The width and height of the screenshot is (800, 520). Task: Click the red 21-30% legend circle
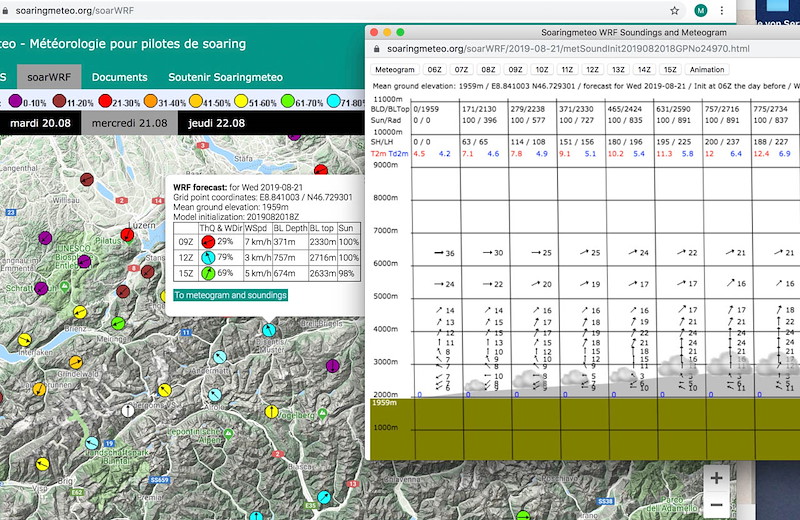pos(105,101)
